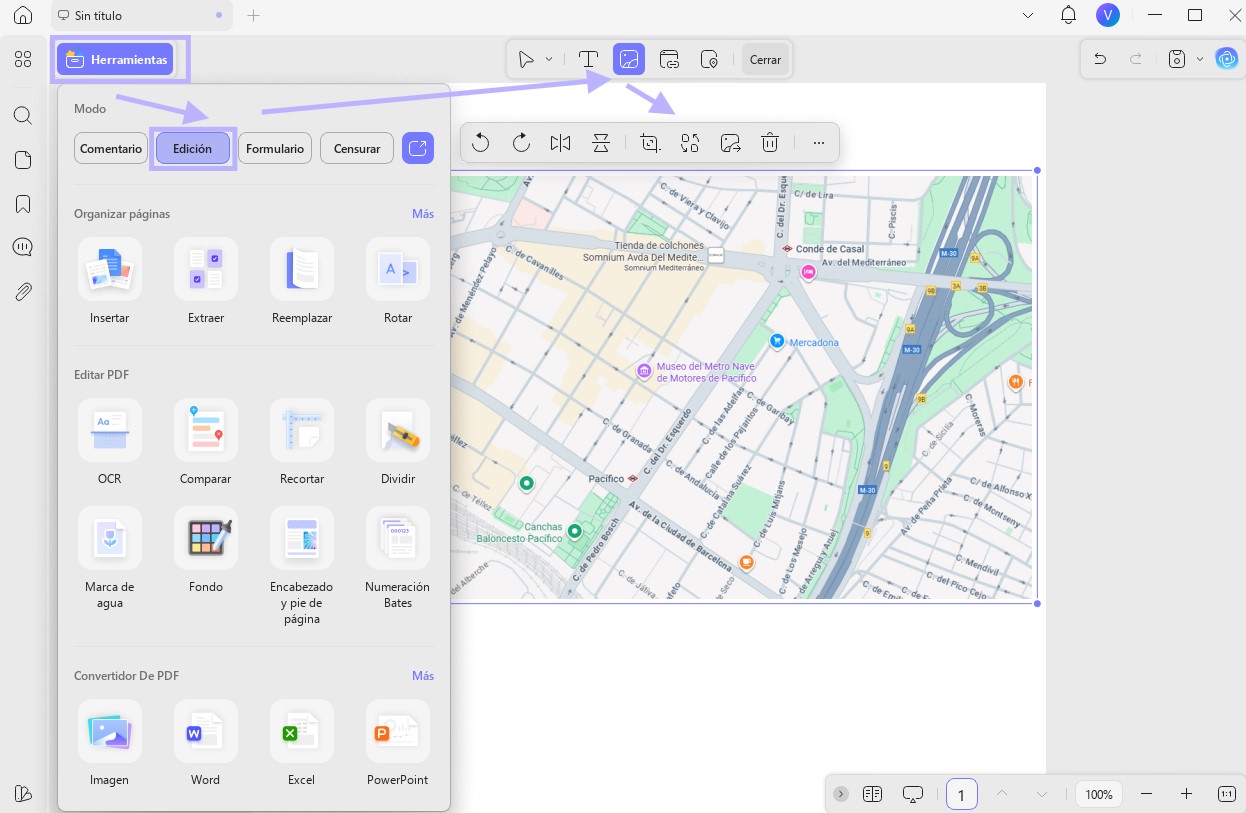Expand the pointer tool dropdown arrow

tap(549, 60)
